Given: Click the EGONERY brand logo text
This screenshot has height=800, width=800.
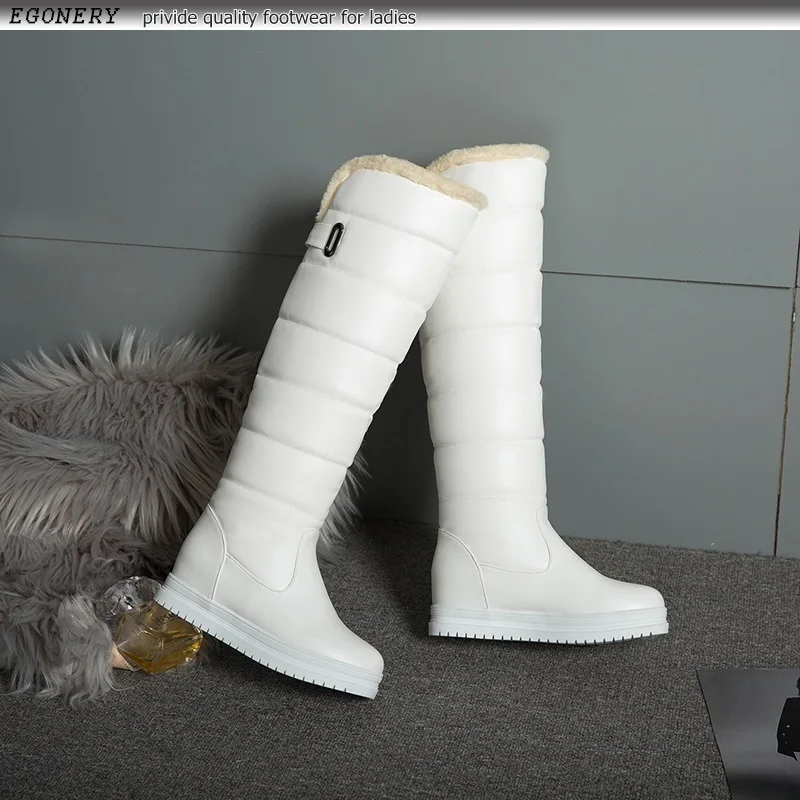Looking at the screenshot, I should [x=64, y=16].
